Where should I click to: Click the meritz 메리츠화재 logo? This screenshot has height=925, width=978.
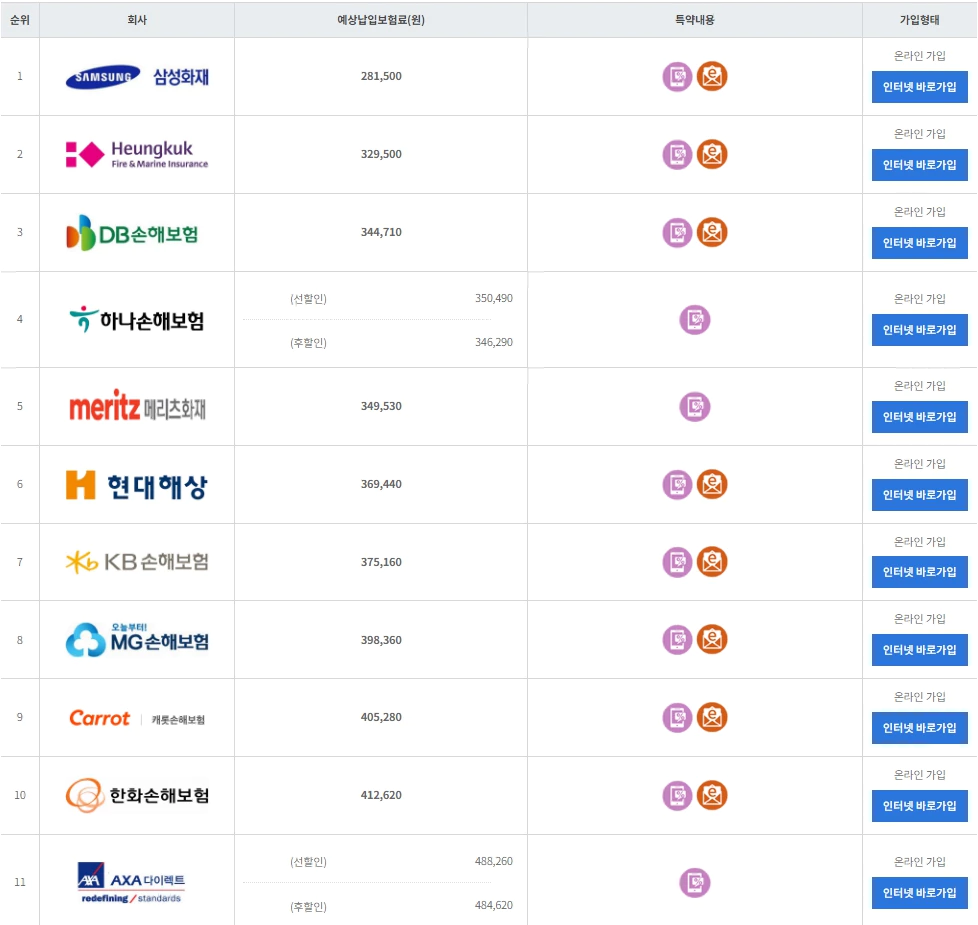pyautogui.click(x=137, y=406)
